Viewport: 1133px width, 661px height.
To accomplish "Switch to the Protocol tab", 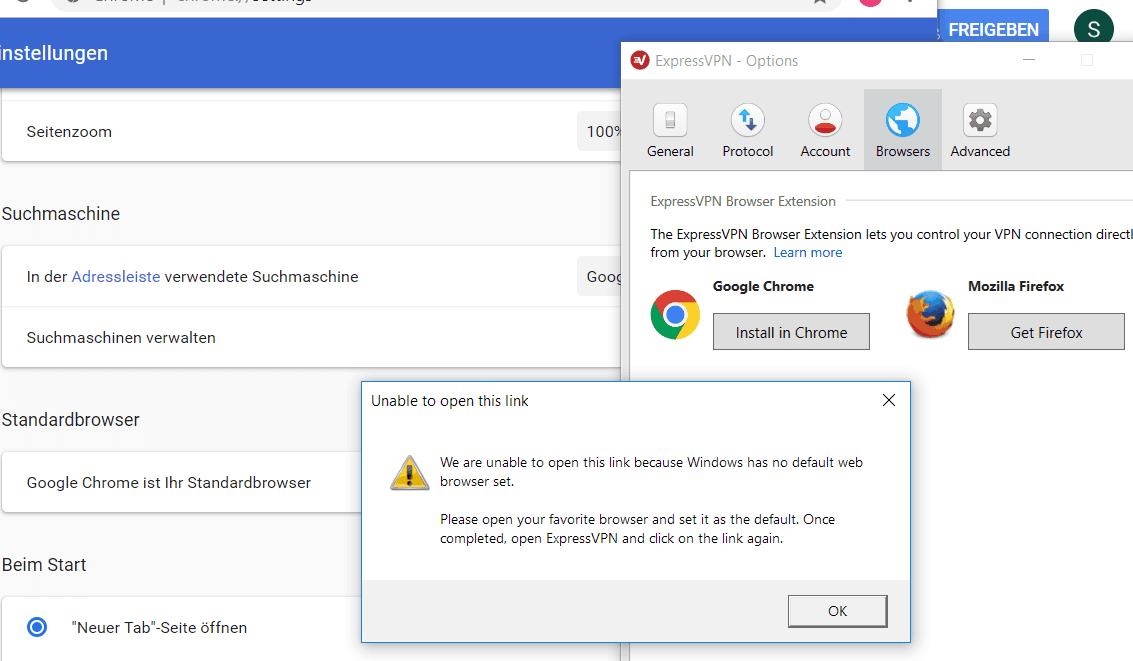I will (x=747, y=131).
